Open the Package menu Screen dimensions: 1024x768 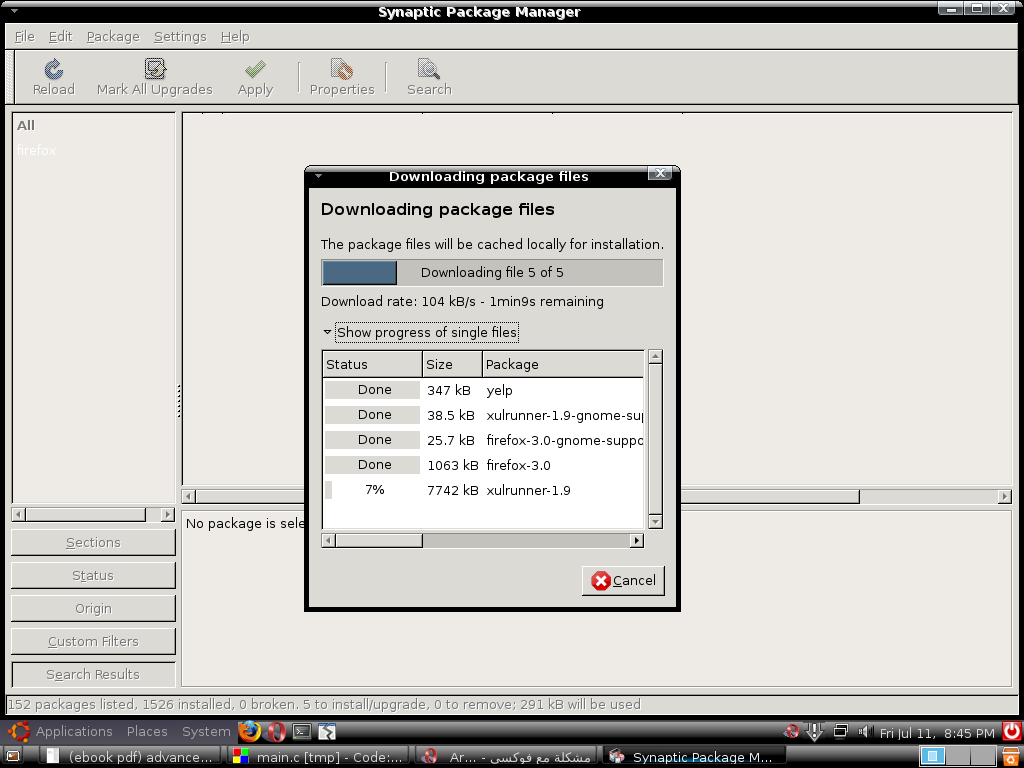click(x=113, y=37)
